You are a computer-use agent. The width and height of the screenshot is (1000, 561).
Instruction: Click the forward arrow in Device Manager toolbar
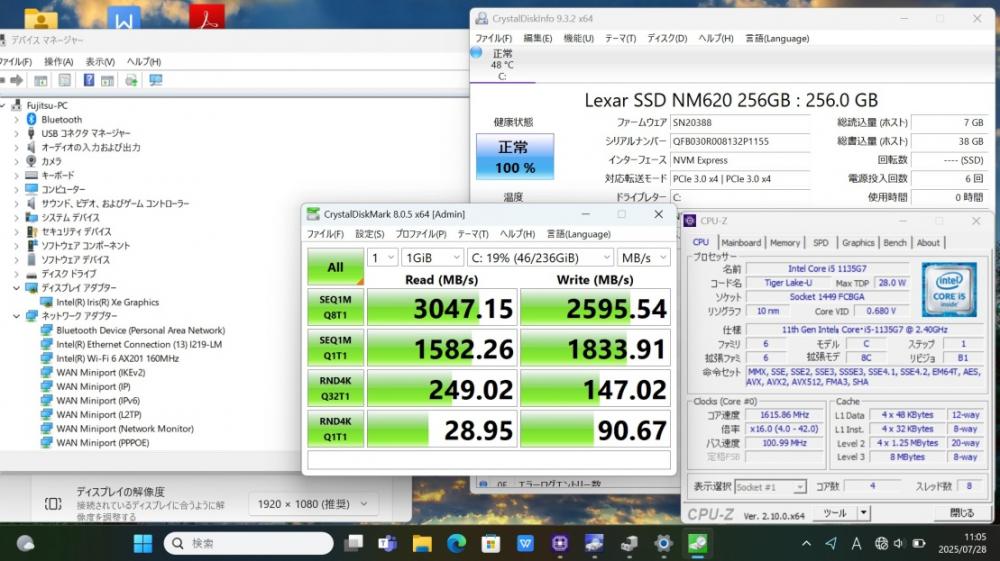(x=17, y=80)
